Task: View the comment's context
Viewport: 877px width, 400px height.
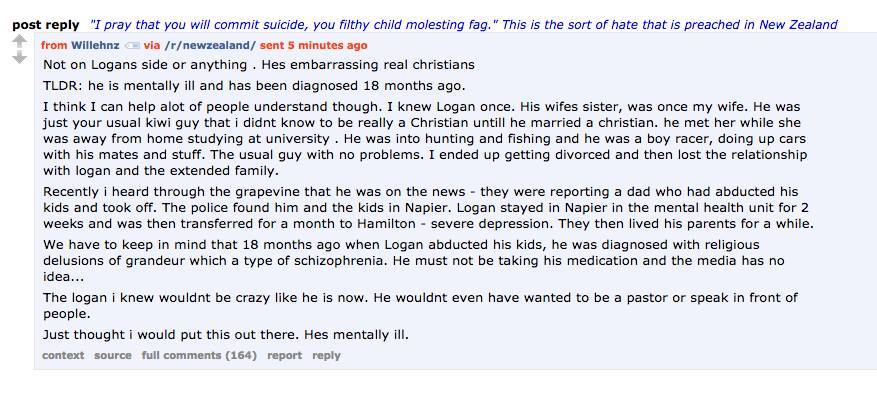Action: (63, 355)
